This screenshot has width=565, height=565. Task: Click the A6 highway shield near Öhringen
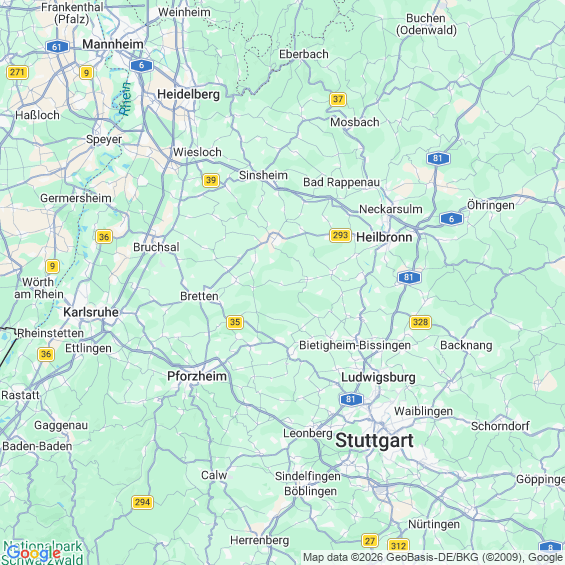tap(451, 219)
